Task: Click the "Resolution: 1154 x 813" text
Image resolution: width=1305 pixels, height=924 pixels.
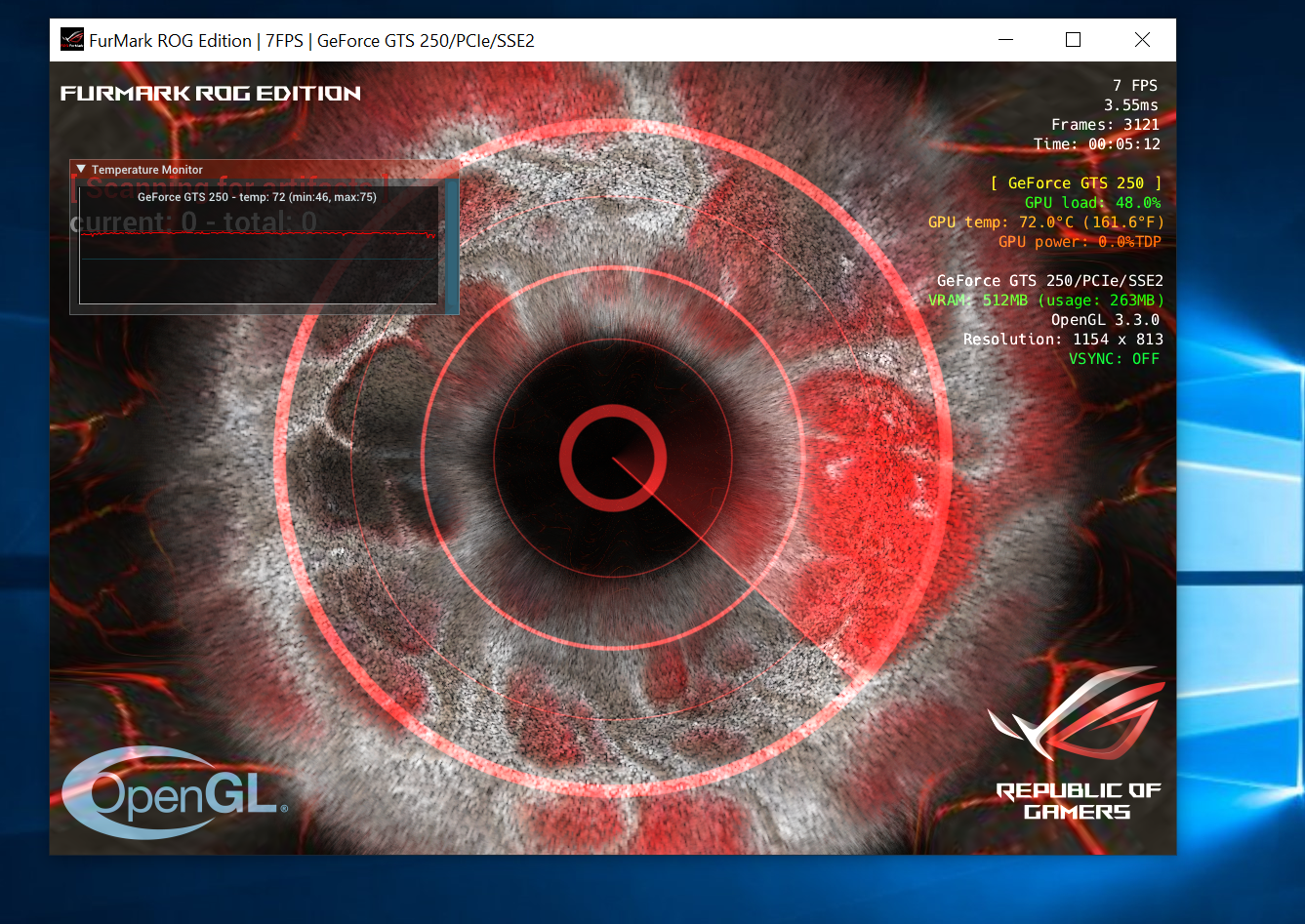Action: tap(1063, 340)
